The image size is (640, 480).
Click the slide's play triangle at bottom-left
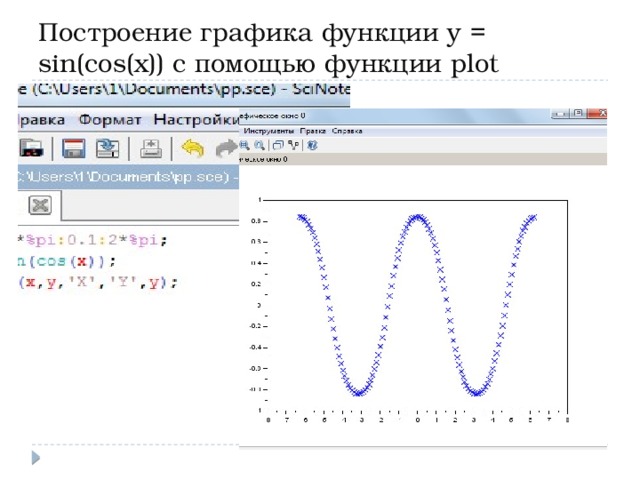coord(36,458)
